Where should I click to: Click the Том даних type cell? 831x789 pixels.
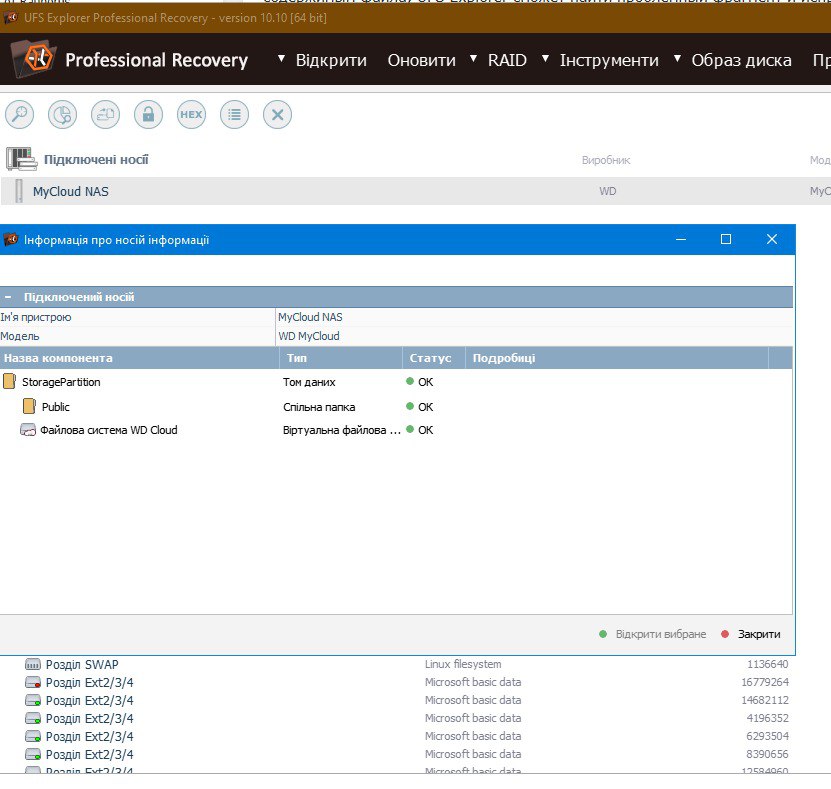point(309,382)
